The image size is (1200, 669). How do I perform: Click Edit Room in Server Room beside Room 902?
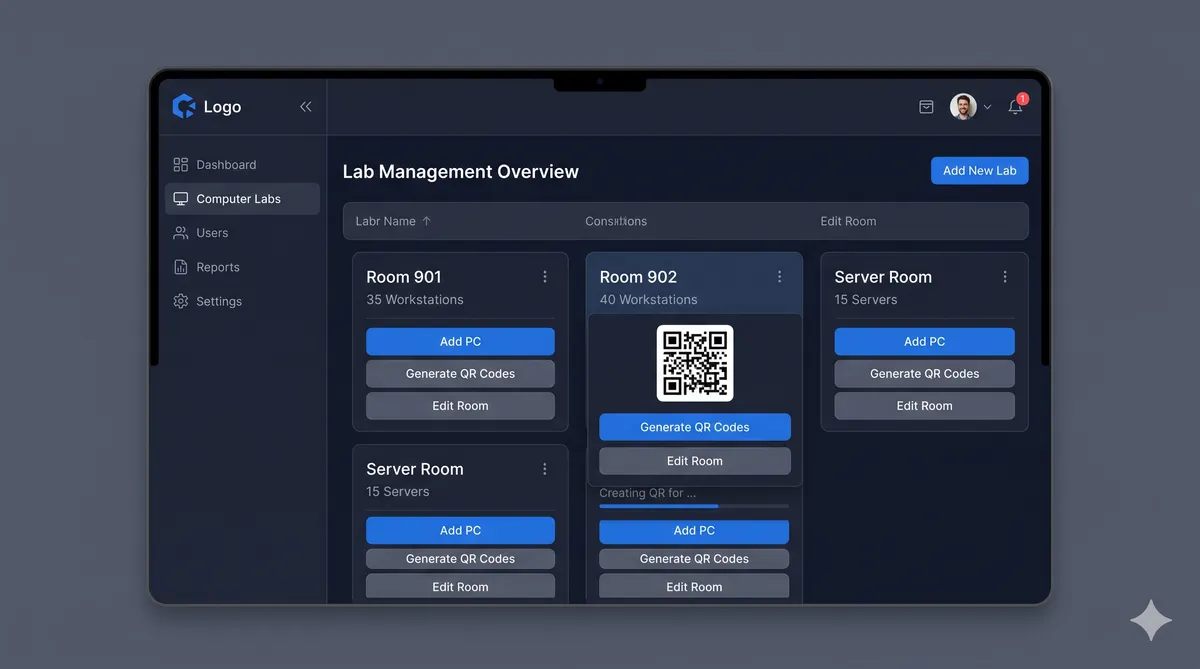coord(924,406)
